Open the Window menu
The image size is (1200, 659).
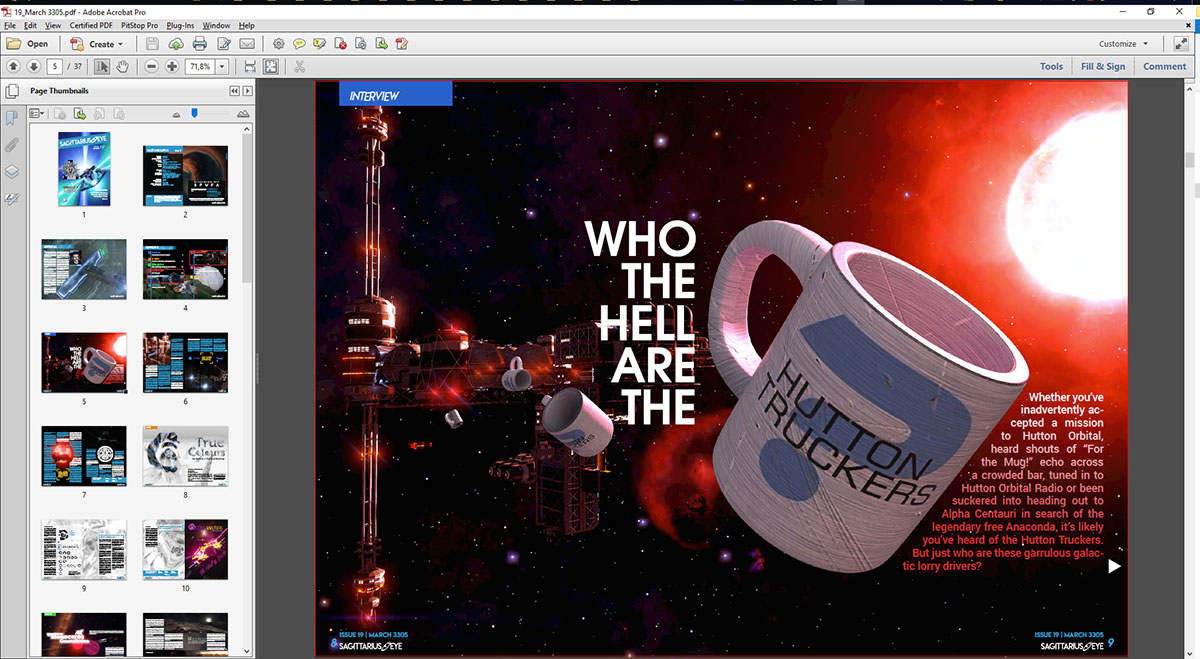coord(216,25)
